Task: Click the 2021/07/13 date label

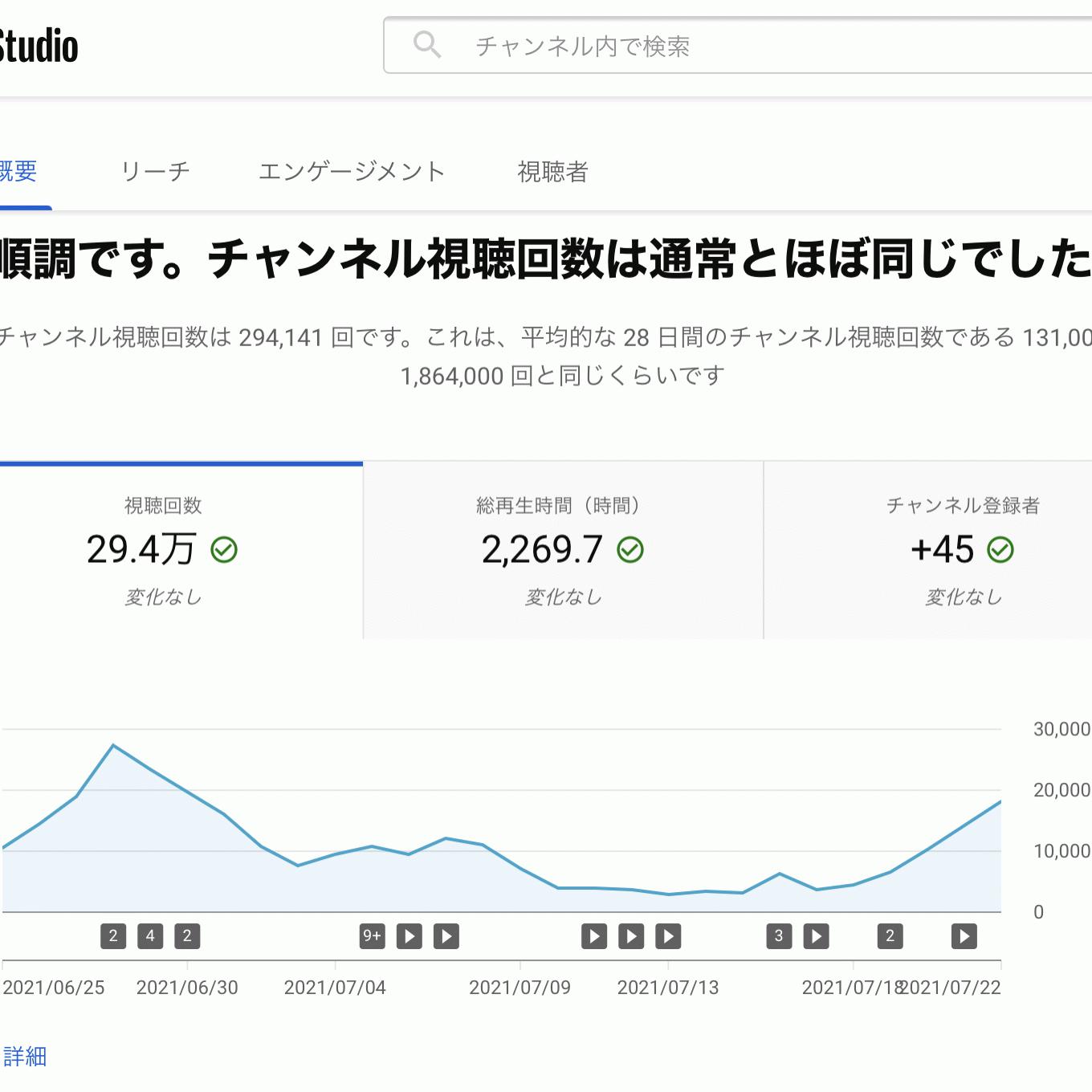Action: pos(668,988)
